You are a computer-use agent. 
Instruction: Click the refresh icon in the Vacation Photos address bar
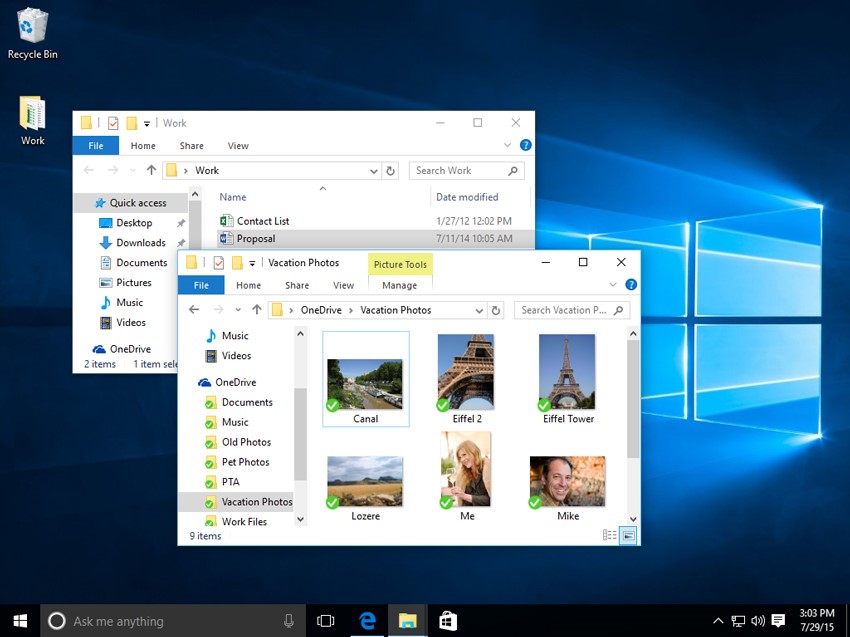495,311
